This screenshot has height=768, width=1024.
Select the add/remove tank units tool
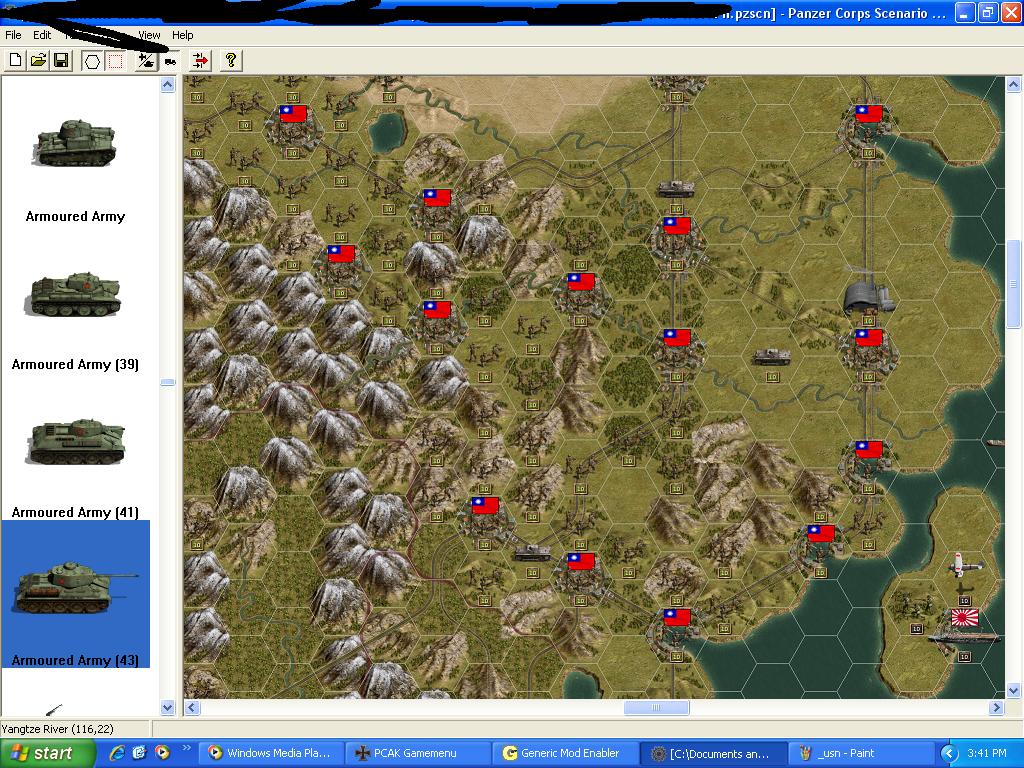(146, 61)
